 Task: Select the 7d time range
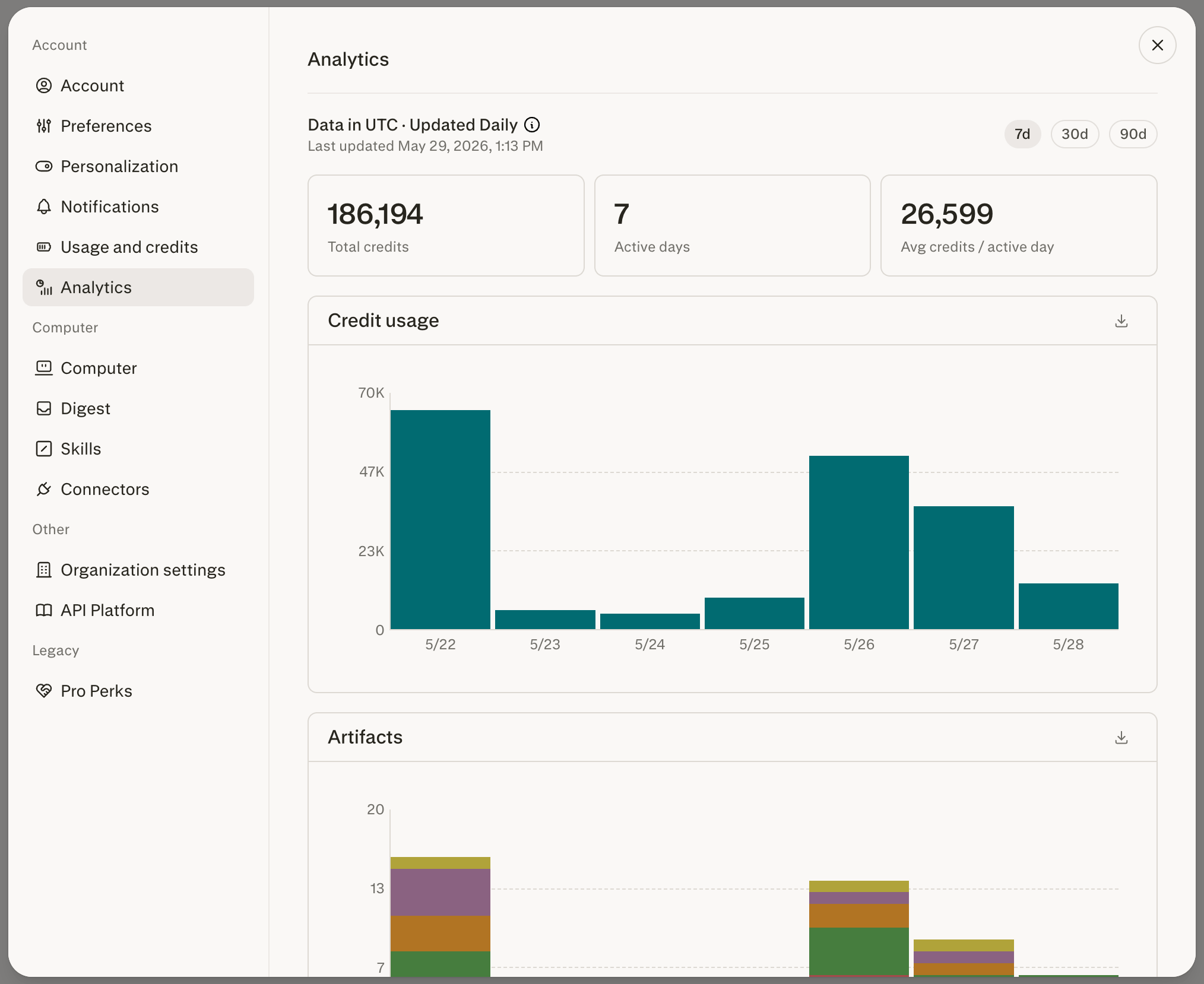point(1022,134)
